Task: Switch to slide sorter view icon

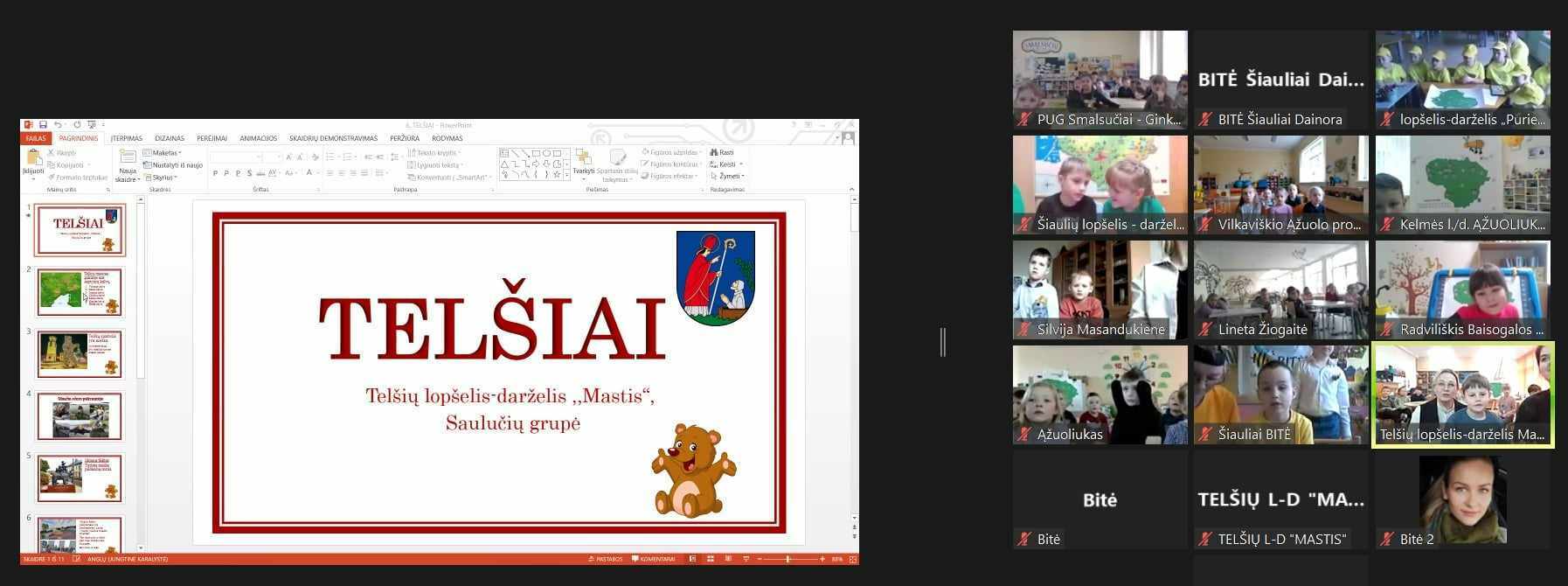Action: pos(710,559)
